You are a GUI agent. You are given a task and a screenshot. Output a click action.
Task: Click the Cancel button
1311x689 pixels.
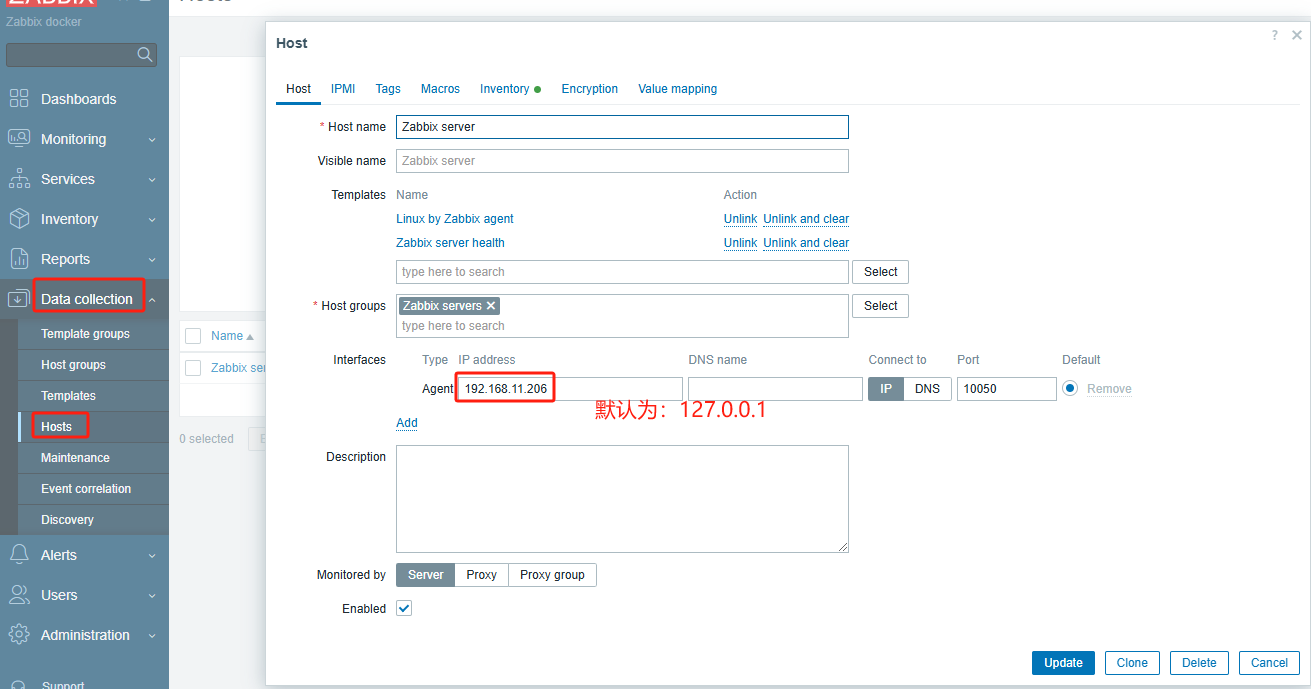pos(1269,663)
